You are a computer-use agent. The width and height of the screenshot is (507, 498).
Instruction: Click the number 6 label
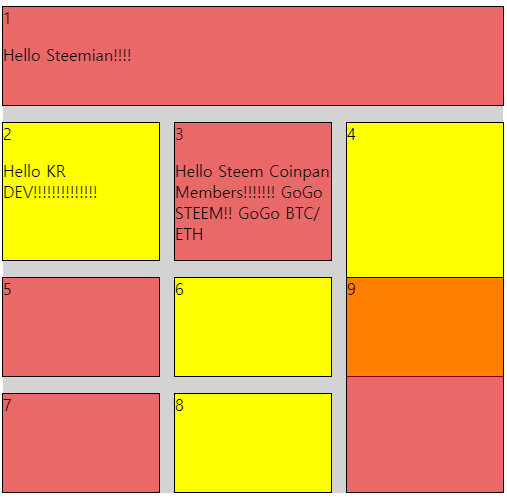(x=179, y=289)
